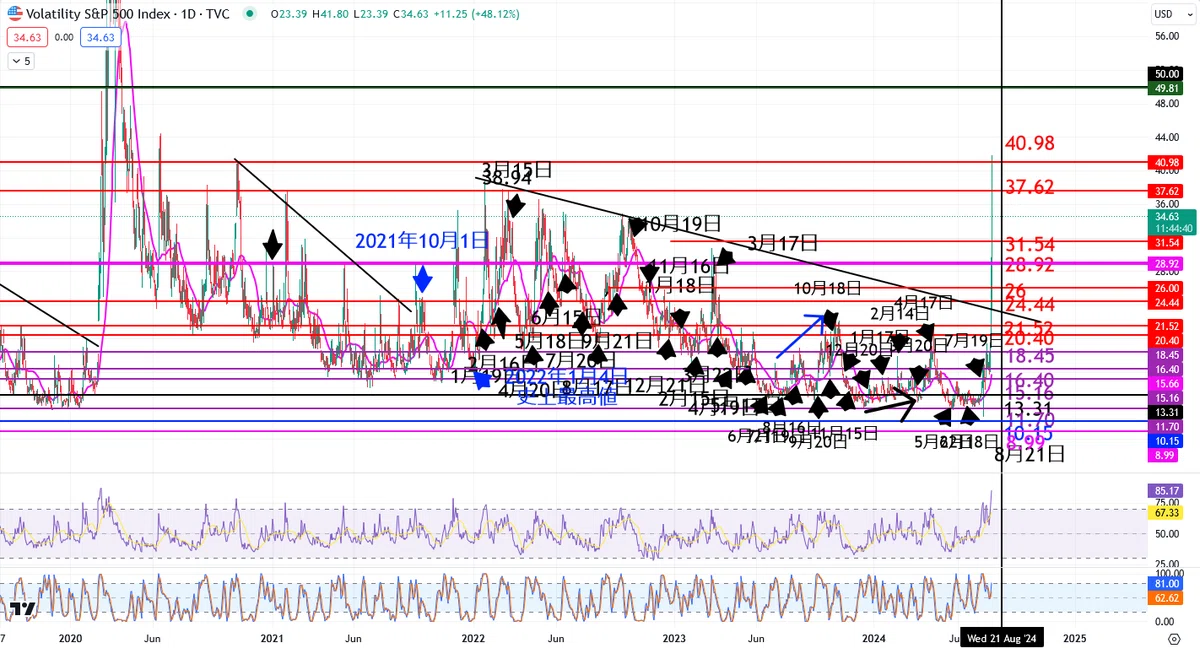Click the blue 34.63 buy price button
1200x648 pixels.
click(x=101, y=37)
